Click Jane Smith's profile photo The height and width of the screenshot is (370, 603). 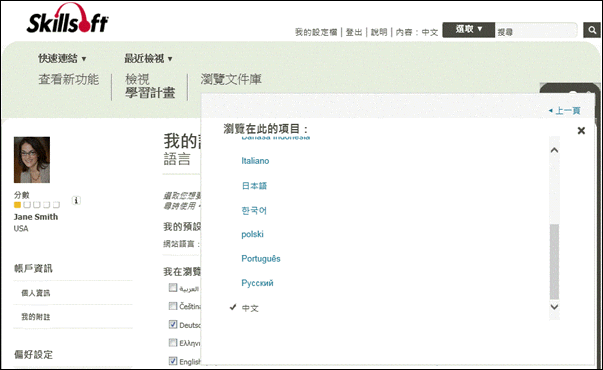32,160
